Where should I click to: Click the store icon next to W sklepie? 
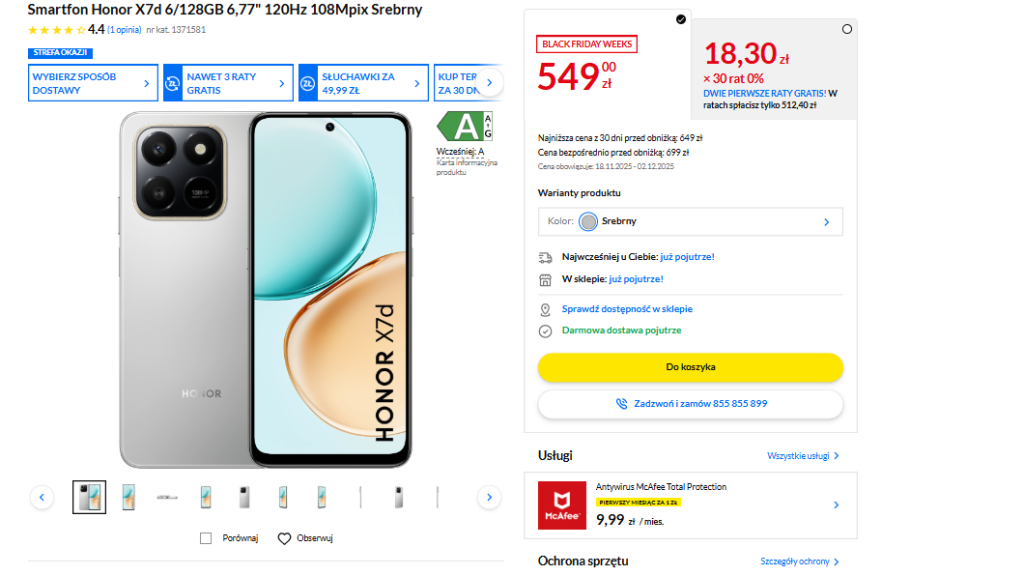point(544,279)
